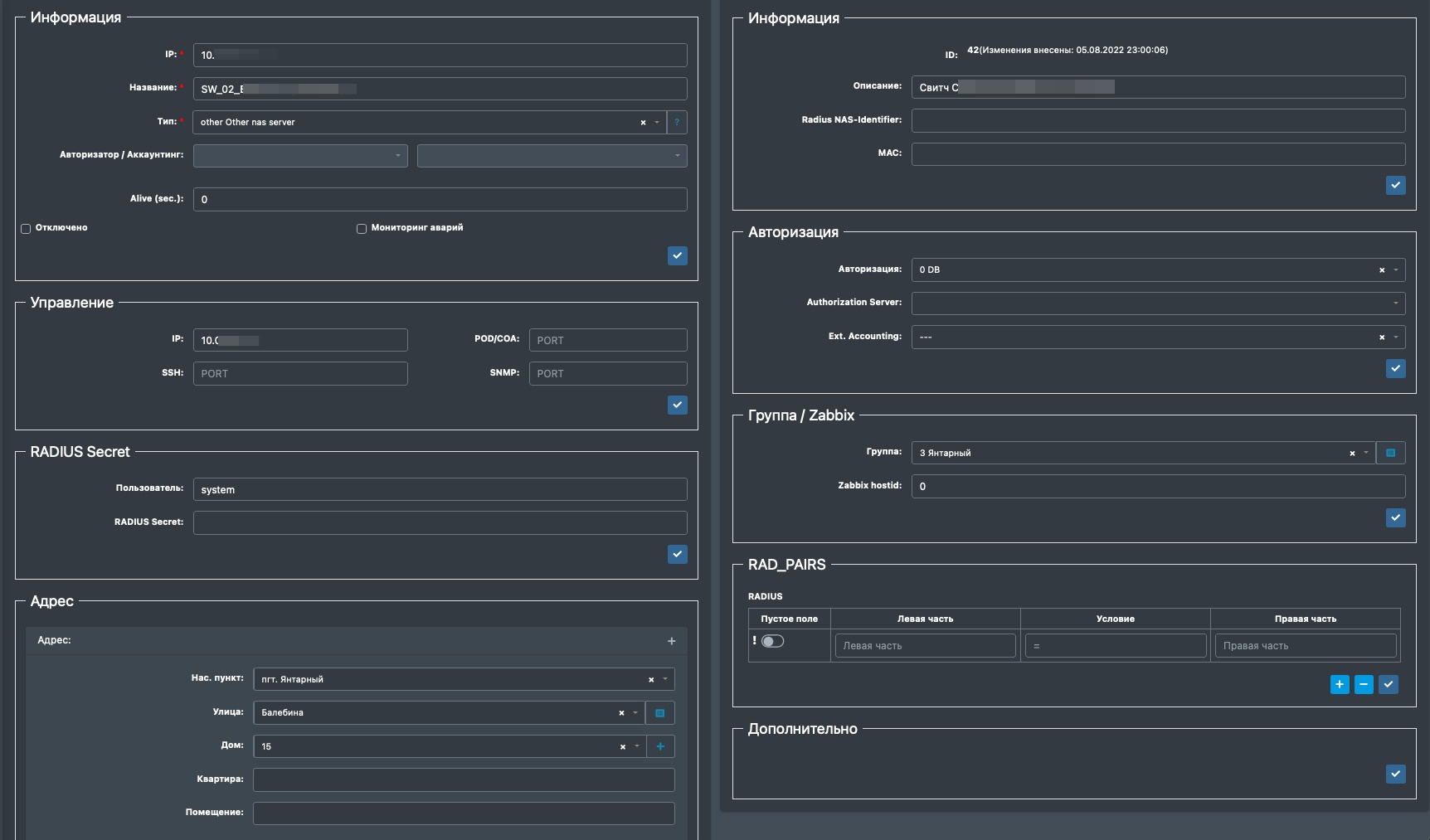Click the POD/COA port field
The width and height of the screenshot is (1430, 840).
tap(608, 340)
